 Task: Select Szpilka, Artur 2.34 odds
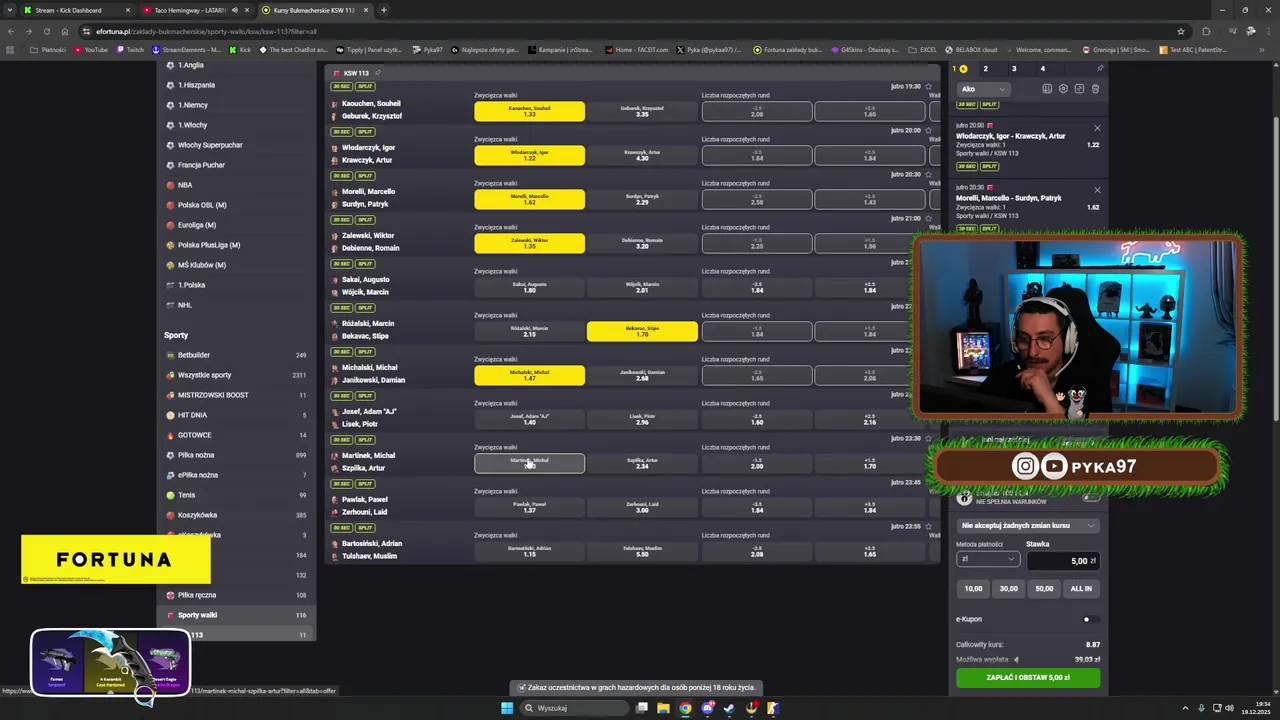642,463
